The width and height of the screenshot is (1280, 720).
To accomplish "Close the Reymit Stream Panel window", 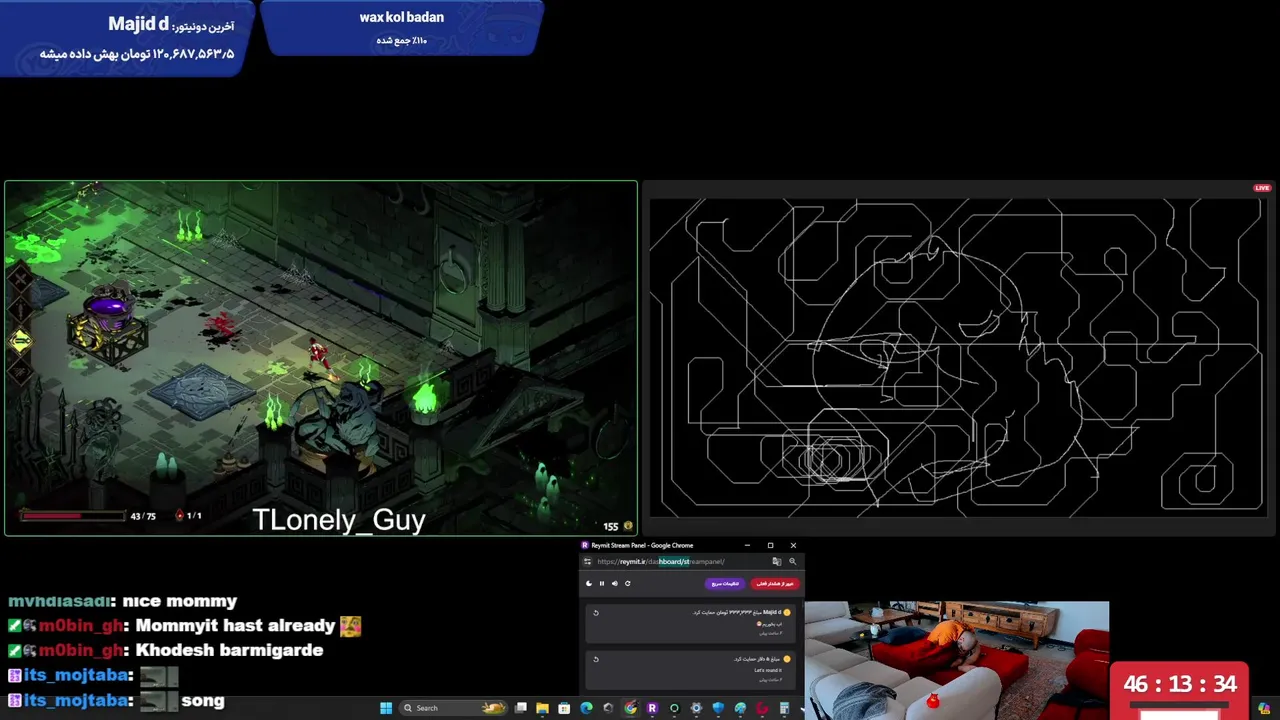I will [x=793, y=545].
